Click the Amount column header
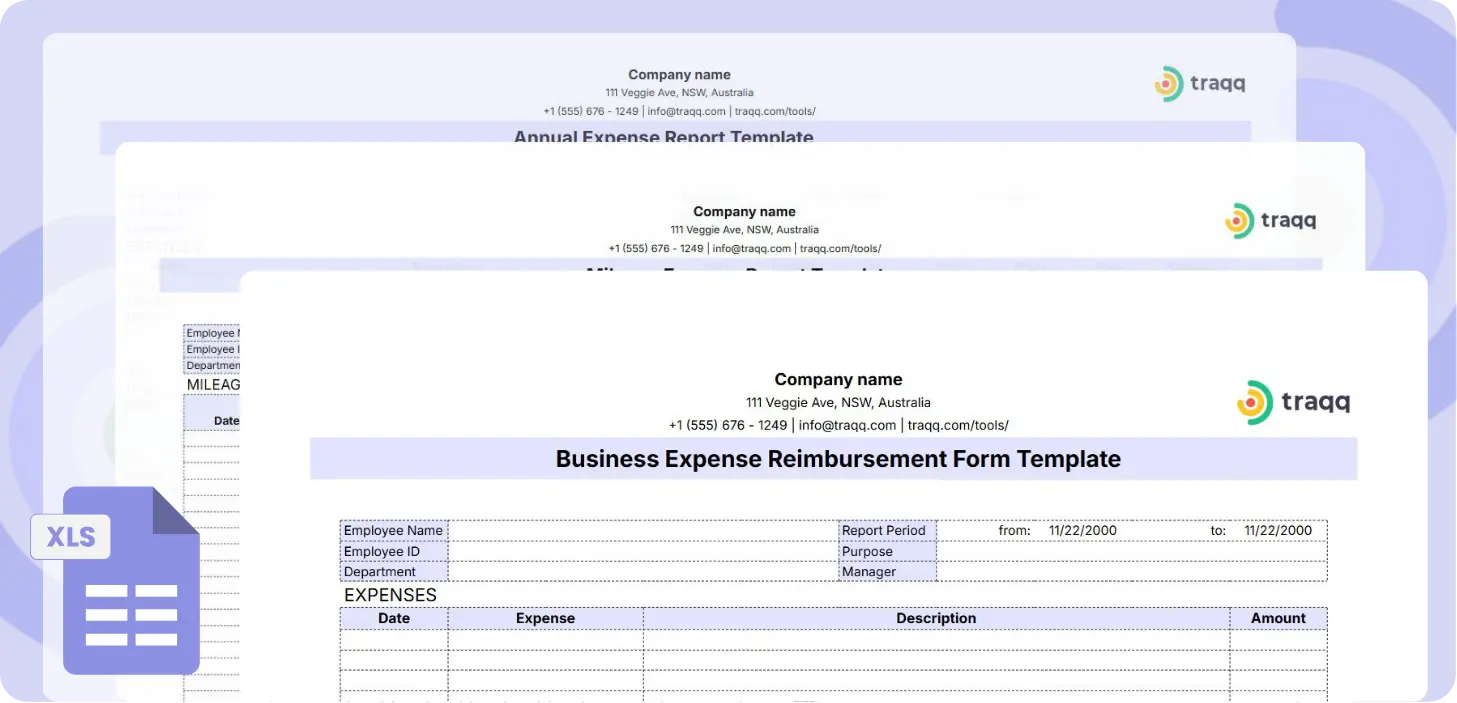The height and width of the screenshot is (703, 1457). (1278, 618)
